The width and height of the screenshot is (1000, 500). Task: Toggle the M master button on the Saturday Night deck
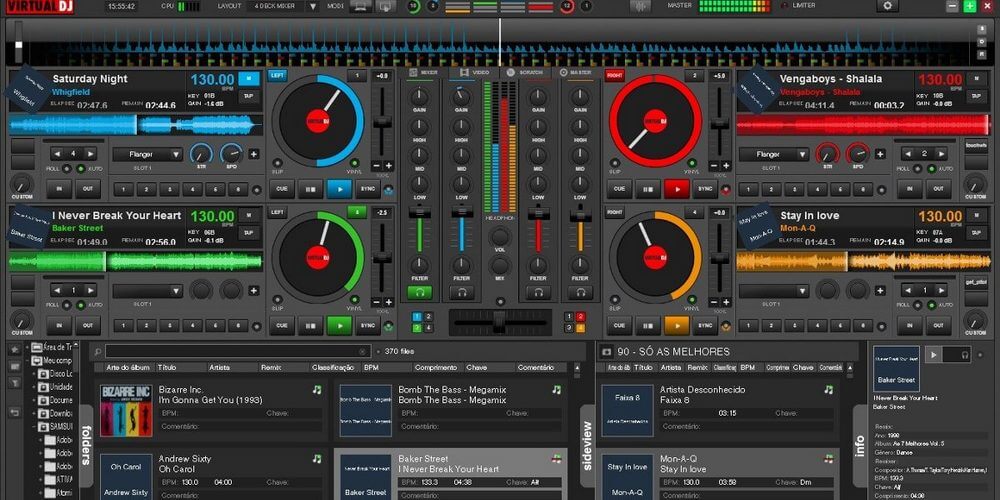[x=249, y=78]
